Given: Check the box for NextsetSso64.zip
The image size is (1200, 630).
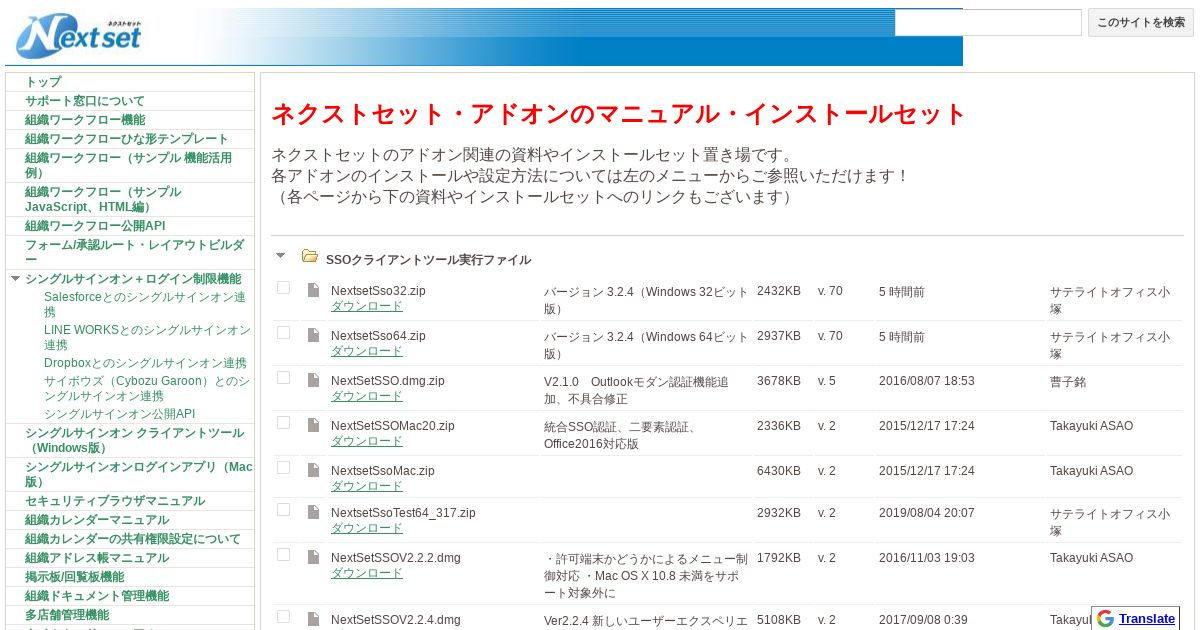Looking at the screenshot, I should [x=283, y=333].
